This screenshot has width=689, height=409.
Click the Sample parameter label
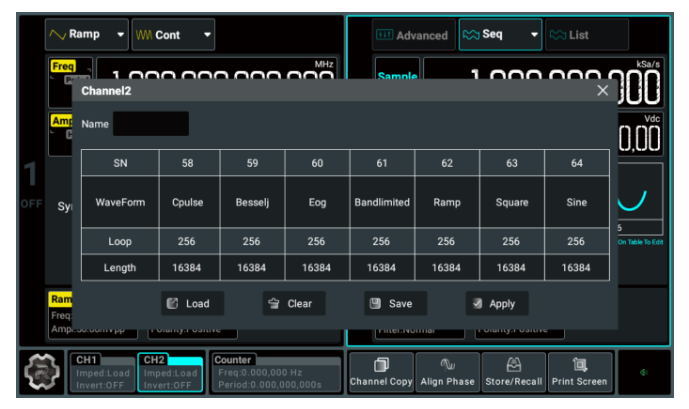click(x=397, y=76)
